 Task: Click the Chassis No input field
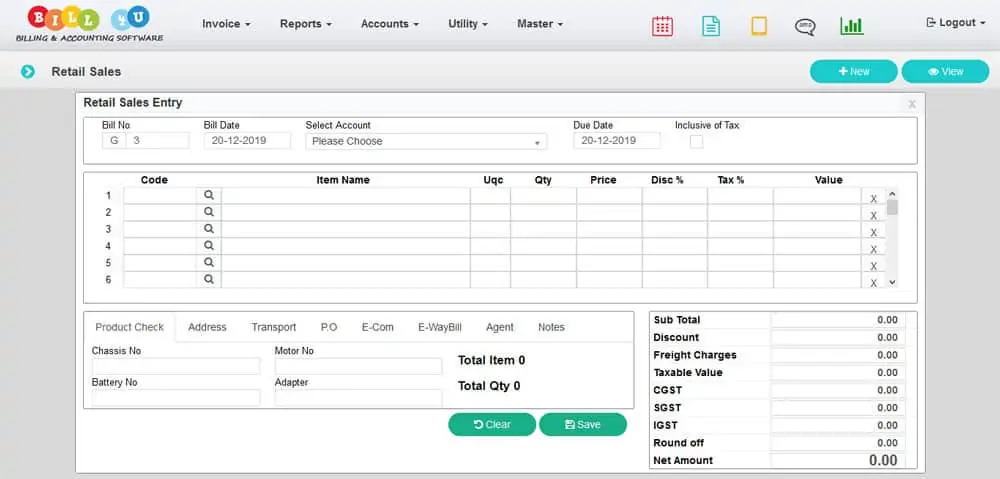coord(176,366)
